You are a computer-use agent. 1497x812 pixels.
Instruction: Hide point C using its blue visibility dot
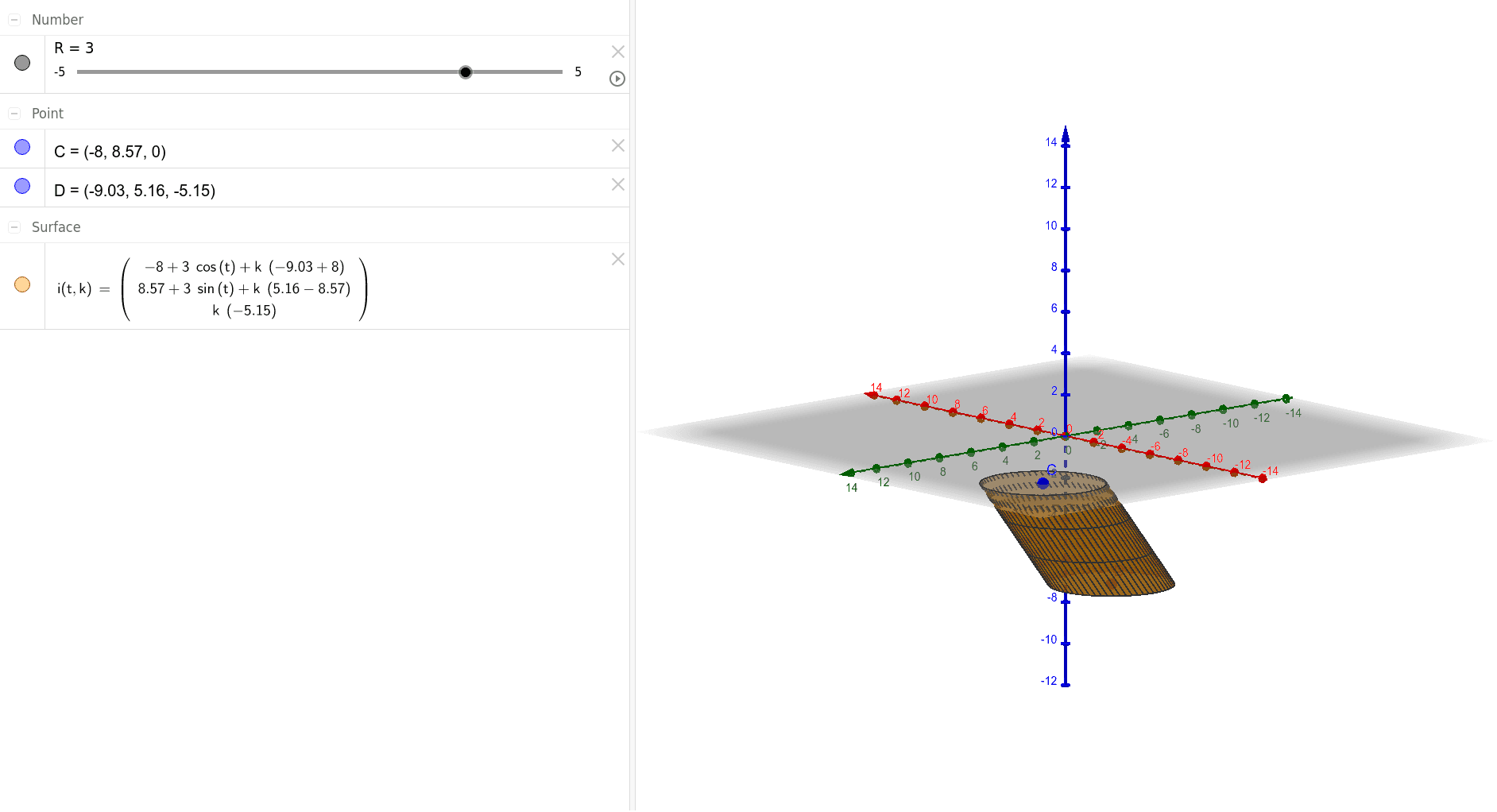coord(22,146)
